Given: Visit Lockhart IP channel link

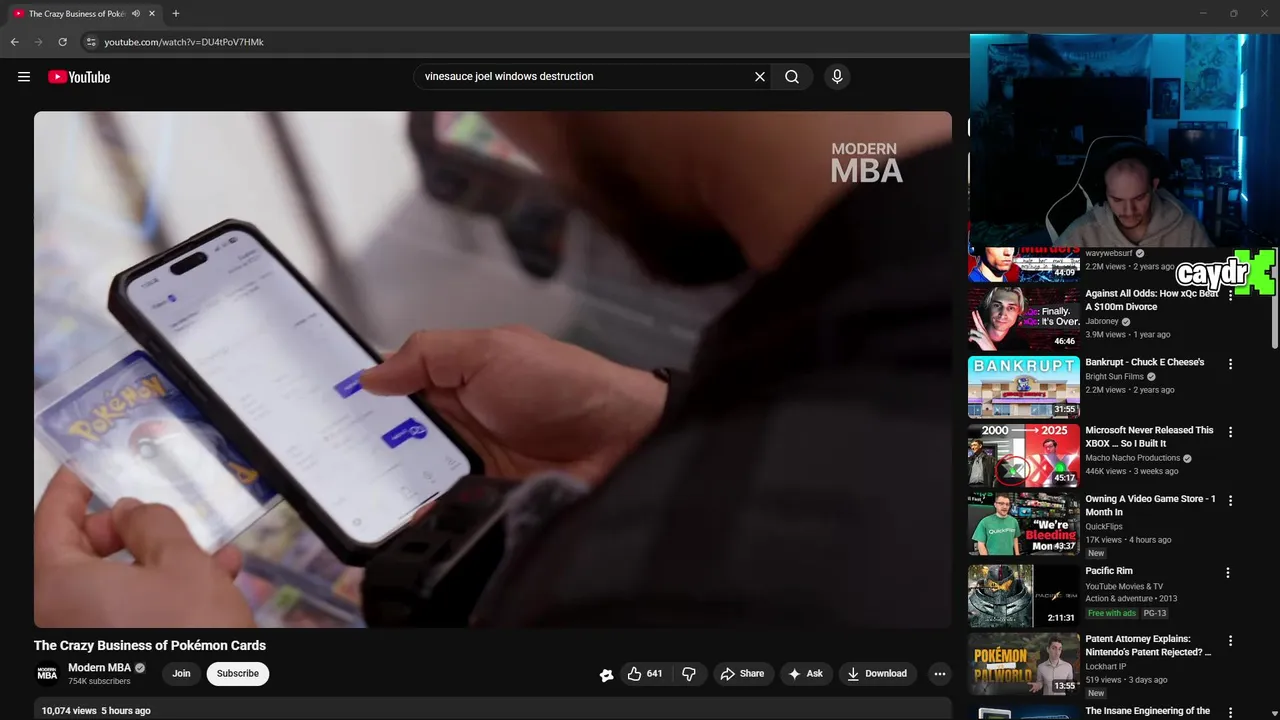Looking at the screenshot, I should [1106, 666].
